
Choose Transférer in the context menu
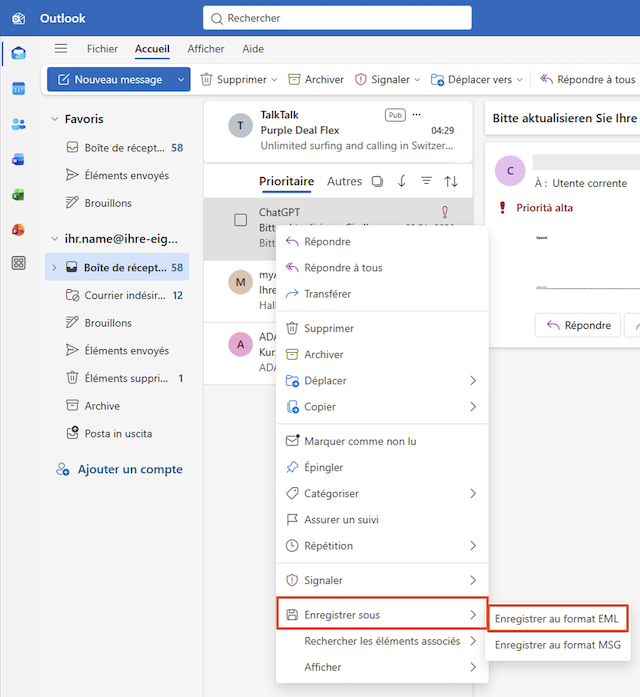(382, 294)
